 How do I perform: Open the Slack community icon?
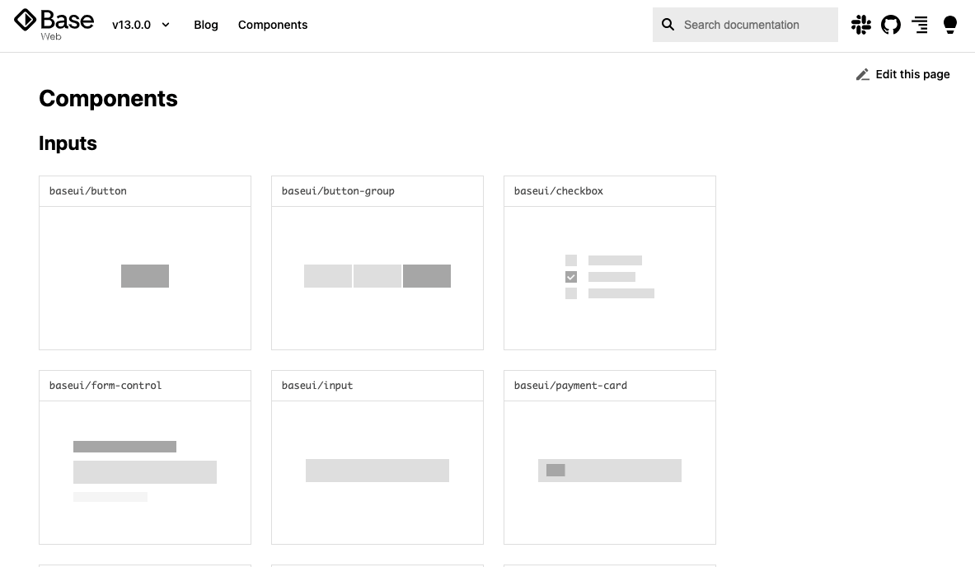click(x=860, y=25)
